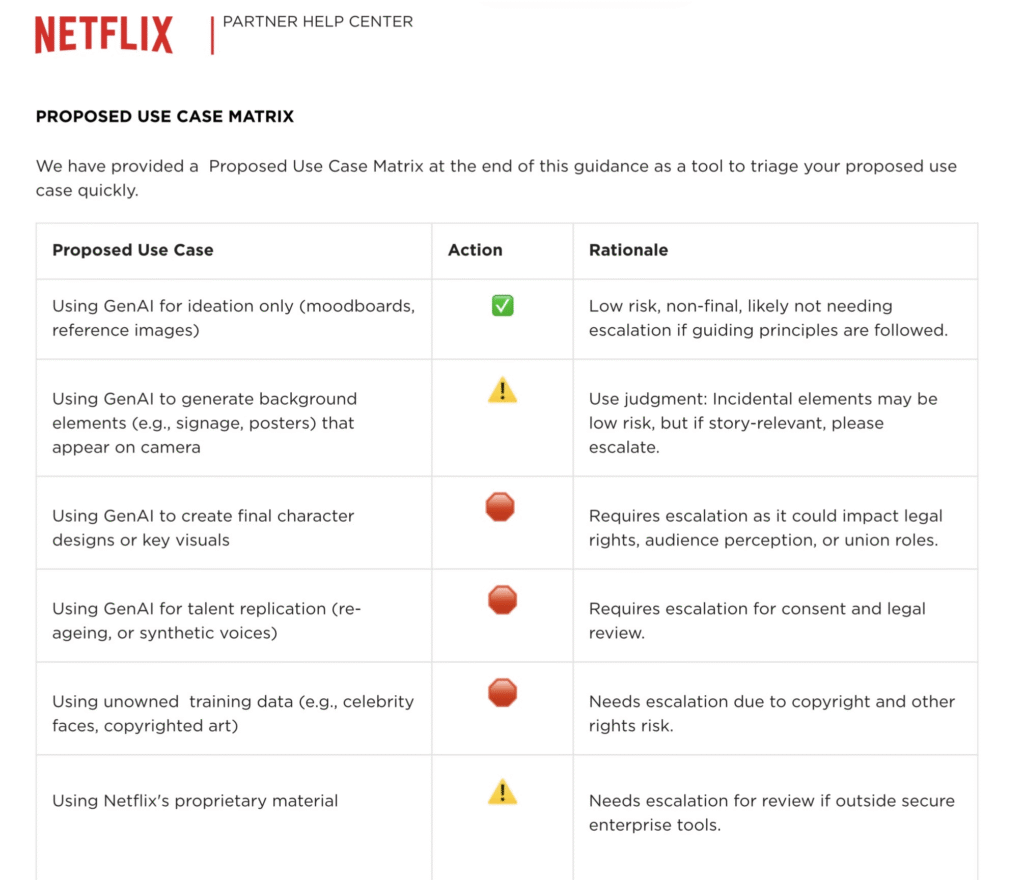1024x880 pixels.
Task: Click 'Using GenAI for talent replication' cell
Action: pyautogui.click(x=206, y=620)
